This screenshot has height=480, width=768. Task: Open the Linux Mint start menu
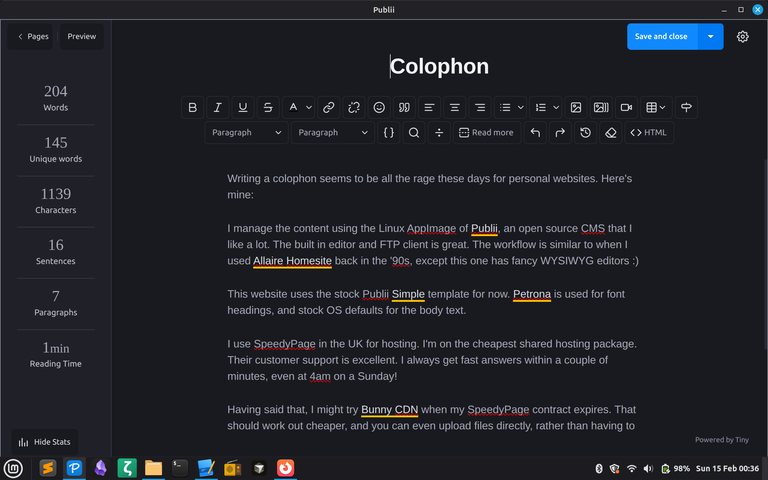(13, 469)
